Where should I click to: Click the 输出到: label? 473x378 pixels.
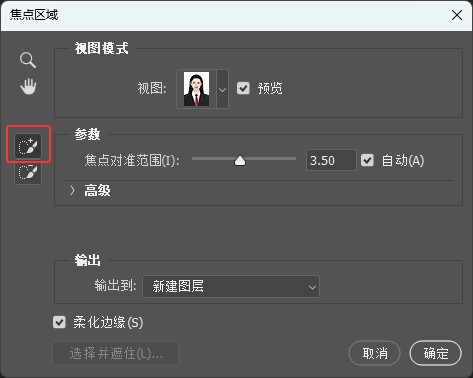(x=115, y=286)
